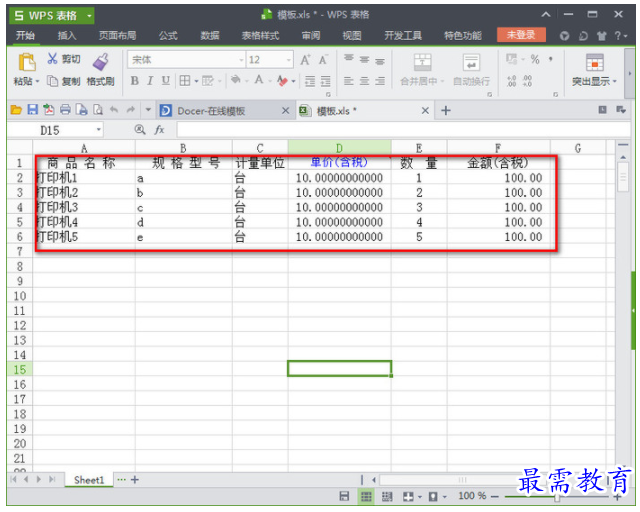Save file with floppy icon
This screenshot has width=640, height=512.
[x=33, y=109]
